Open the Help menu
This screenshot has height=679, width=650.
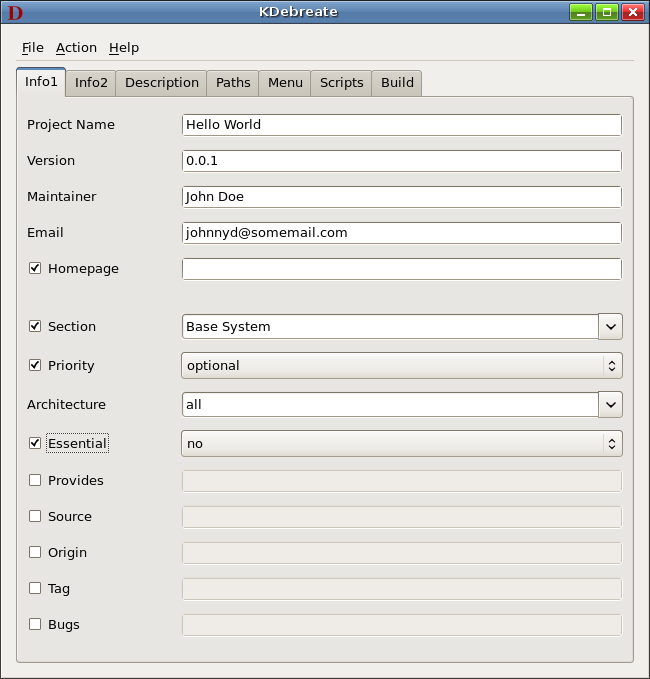tap(124, 48)
